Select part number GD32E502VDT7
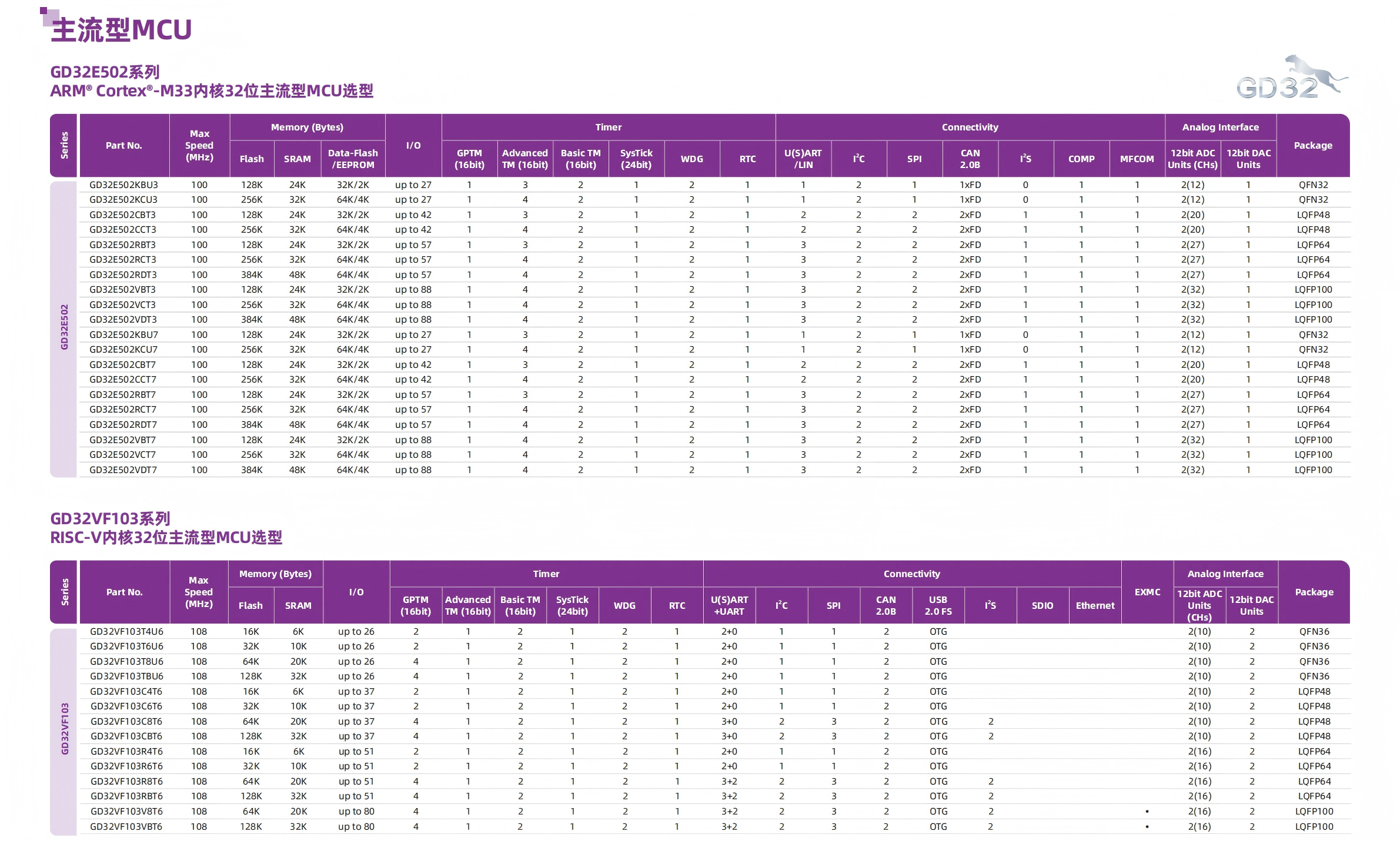1400x841 pixels. coord(123,470)
